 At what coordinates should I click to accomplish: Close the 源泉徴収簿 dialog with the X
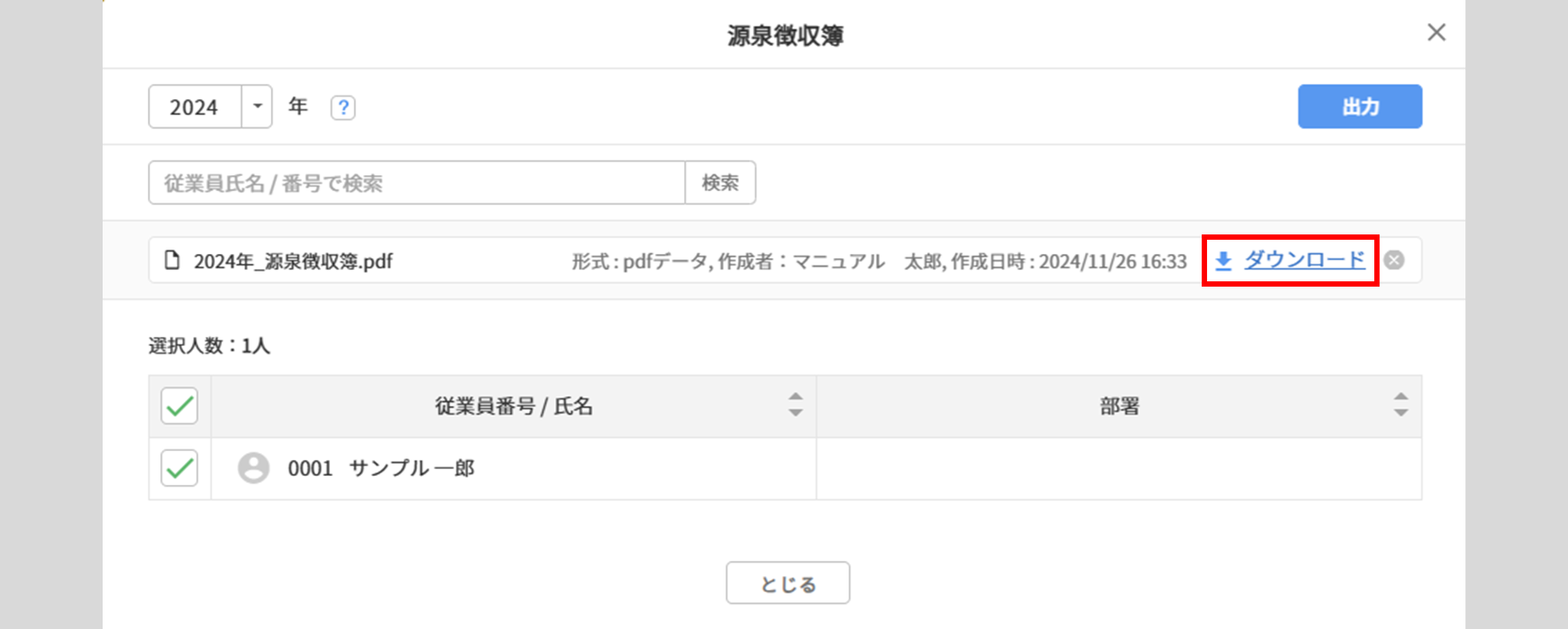(1436, 33)
